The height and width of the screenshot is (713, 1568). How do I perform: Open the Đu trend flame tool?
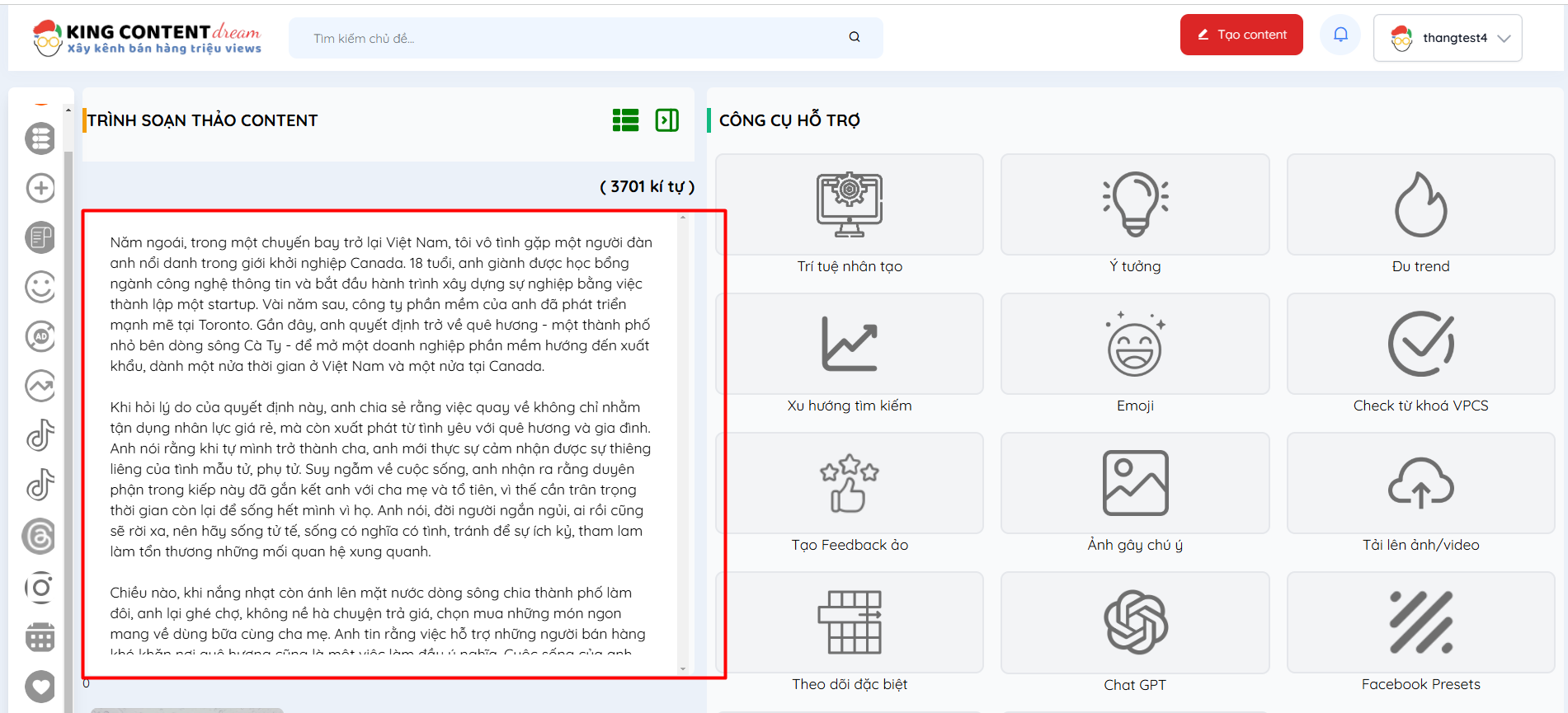pos(1420,205)
